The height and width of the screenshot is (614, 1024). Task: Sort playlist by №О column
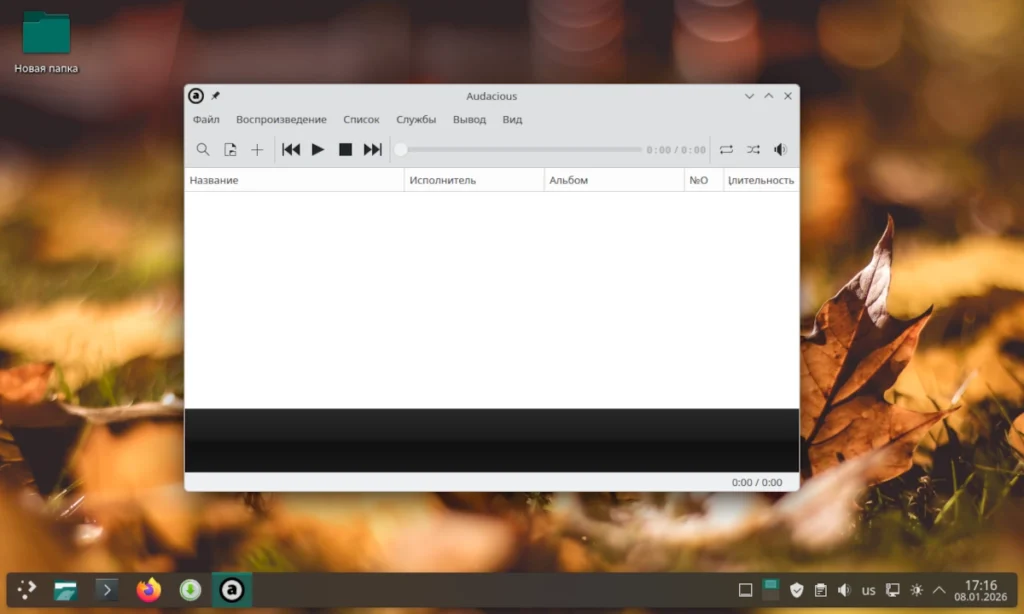click(703, 180)
